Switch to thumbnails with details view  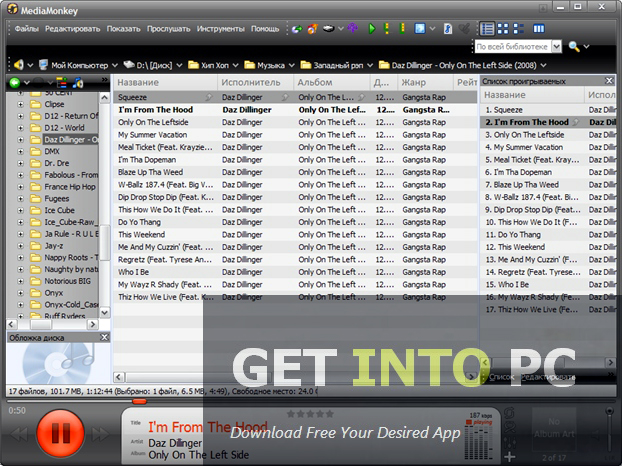(518, 29)
